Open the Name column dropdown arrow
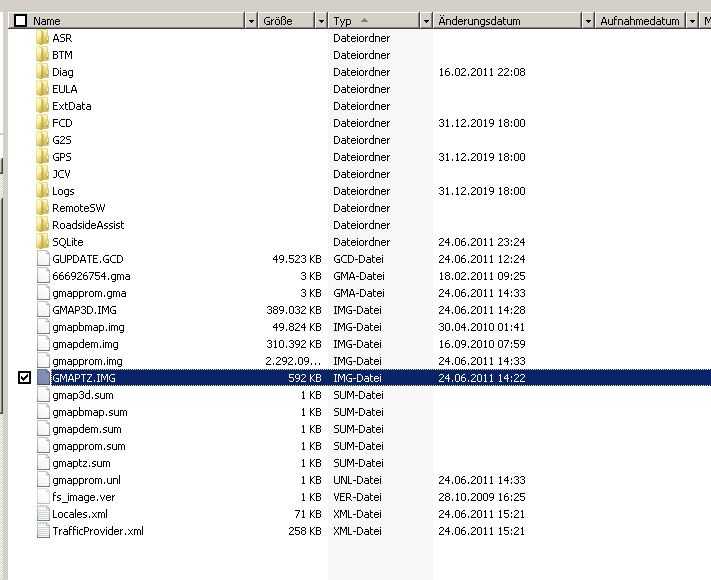 click(x=249, y=21)
